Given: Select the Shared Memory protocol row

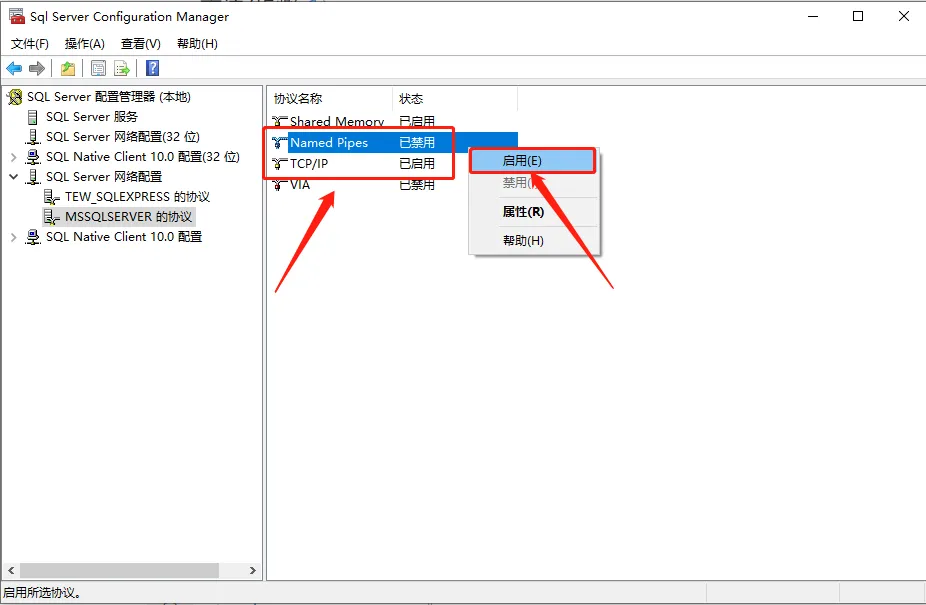Looking at the screenshot, I should coord(394,122).
